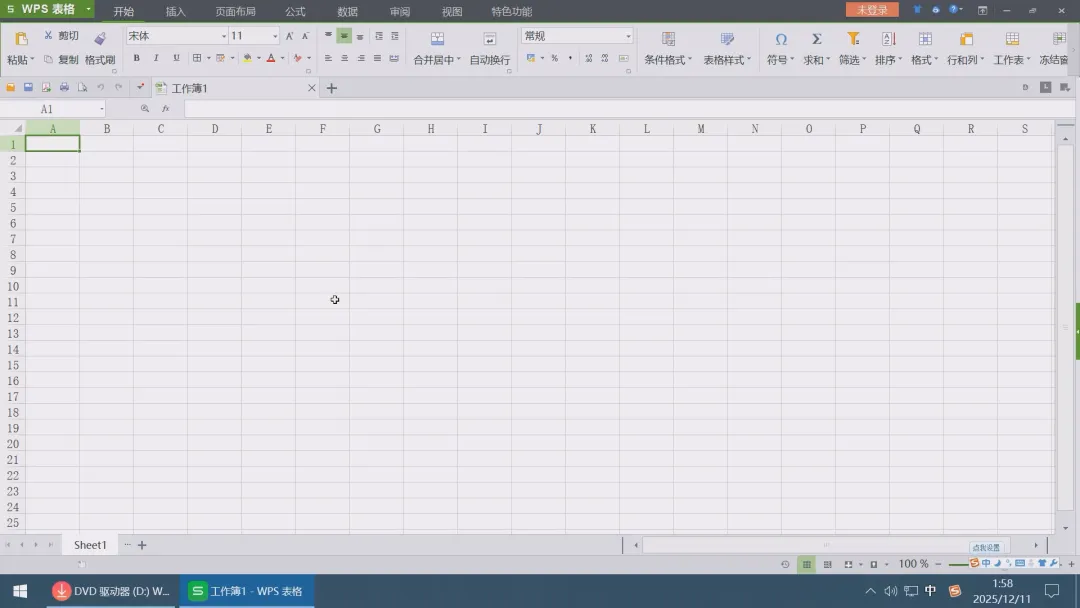Click the red font color A swatch
Screen dimensions: 1080x608
point(271,59)
